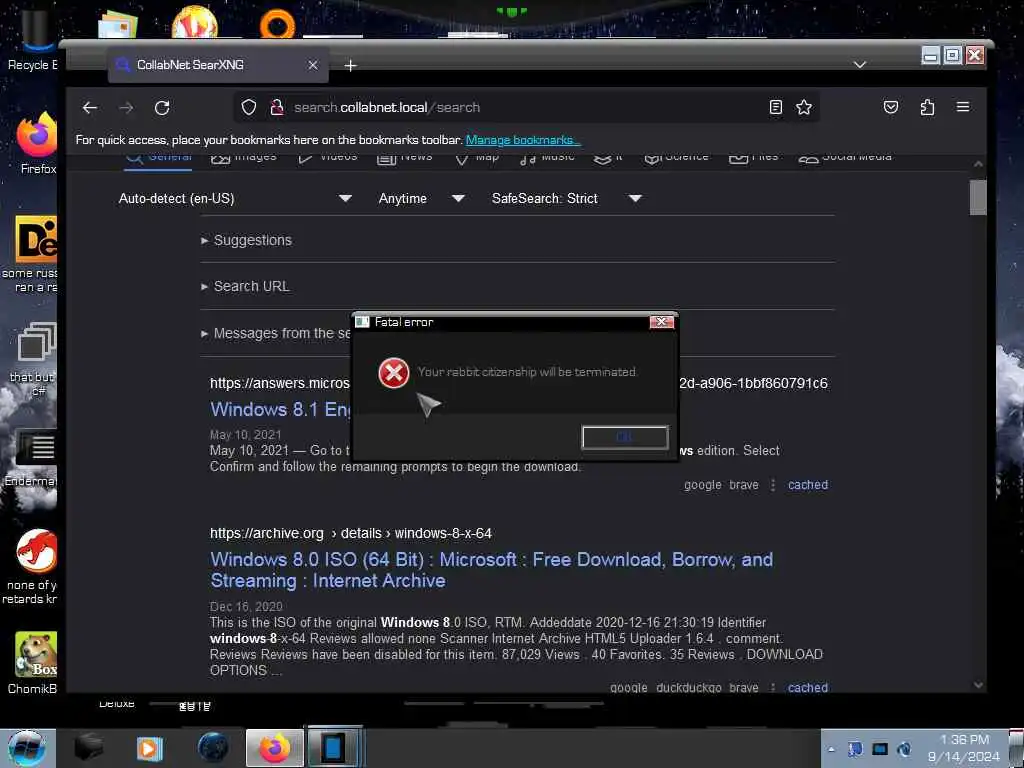Open the black cube app in taskbar
Image resolution: width=1024 pixels, height=768 pixels.
[88, 748]
